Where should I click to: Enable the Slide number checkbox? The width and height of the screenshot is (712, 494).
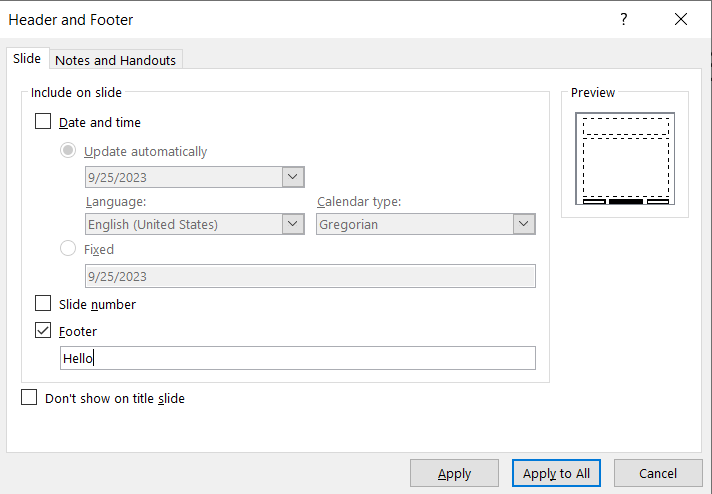(43, 303)
